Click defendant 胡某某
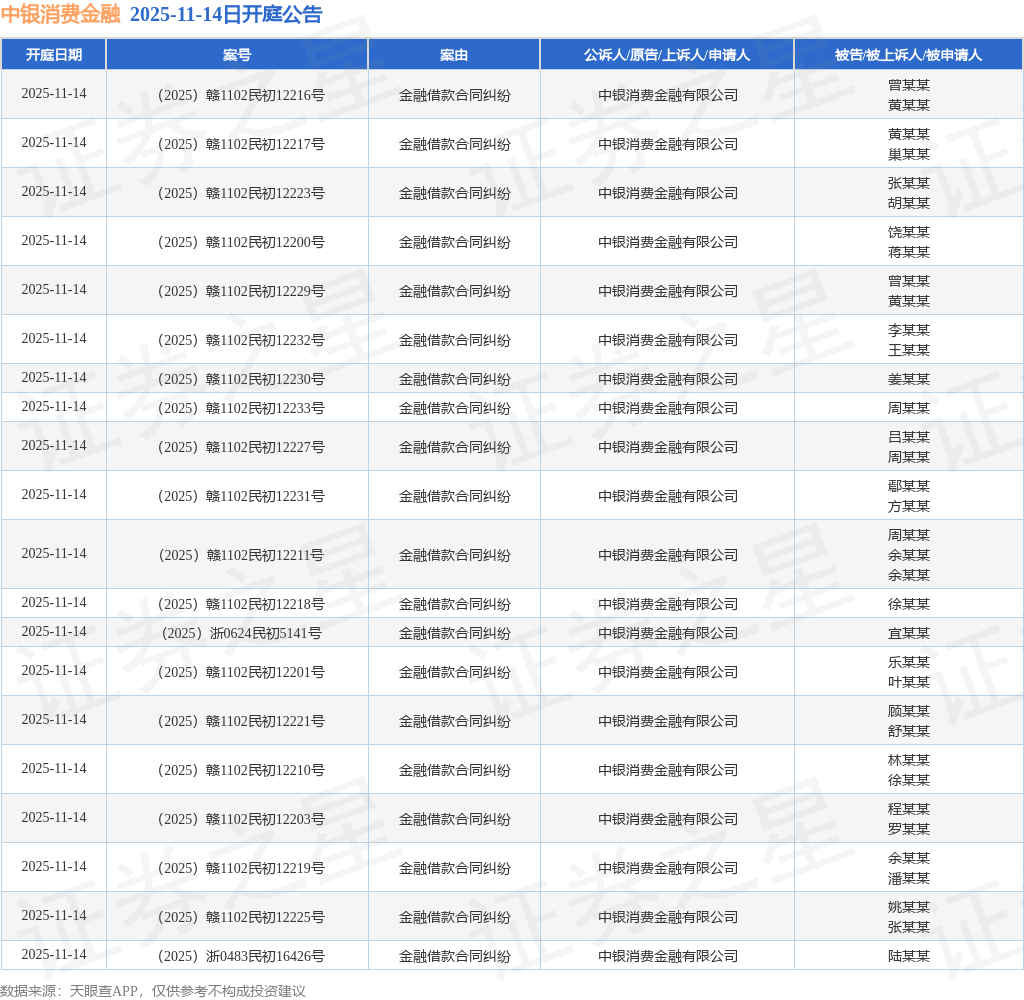This screenshot has height=1000, width=1024. click(x=908, y=203)
